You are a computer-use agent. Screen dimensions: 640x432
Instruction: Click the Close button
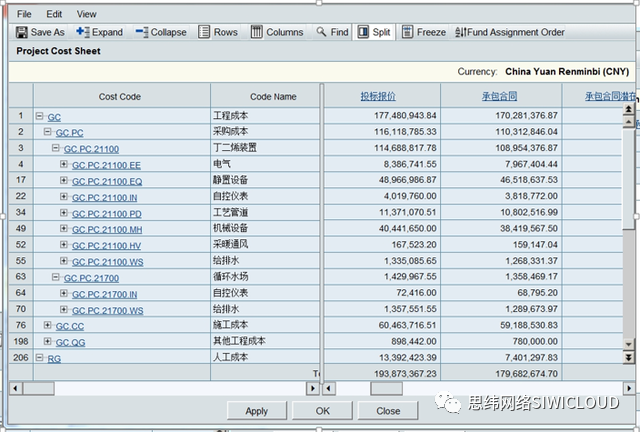click(388, 411)
